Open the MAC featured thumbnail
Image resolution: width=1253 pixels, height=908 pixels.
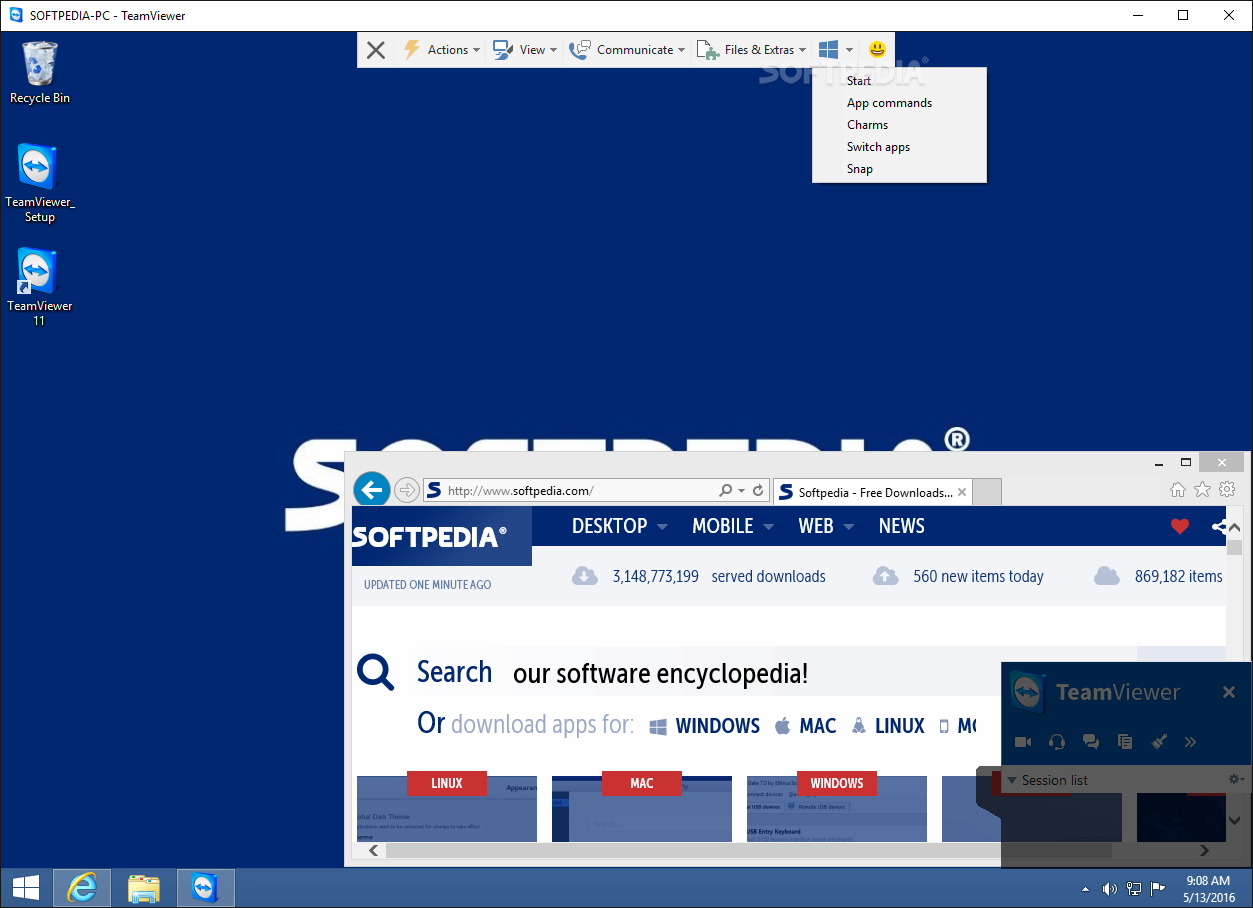(642, 808)
